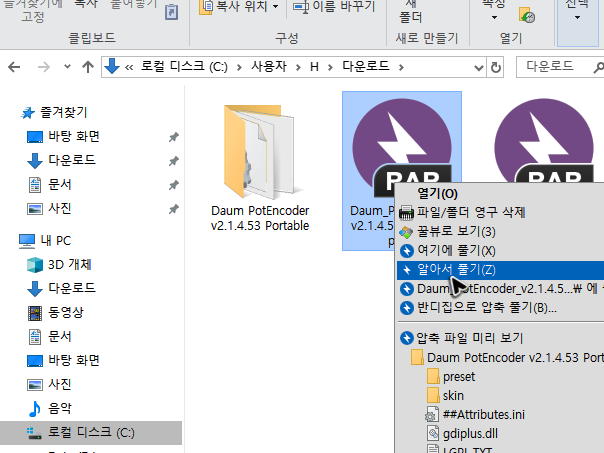Select 로컬 디스크 (C:) in sidebar
Viewport: 604px width, 453px height.
coord(91,433)
